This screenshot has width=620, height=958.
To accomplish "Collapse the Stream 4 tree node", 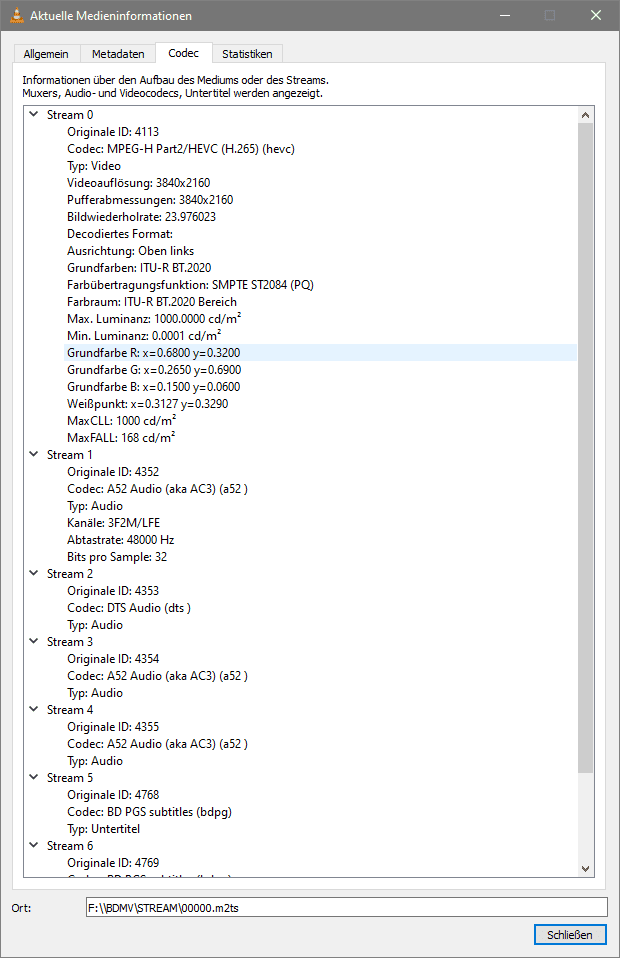I will tap(34, 709).
